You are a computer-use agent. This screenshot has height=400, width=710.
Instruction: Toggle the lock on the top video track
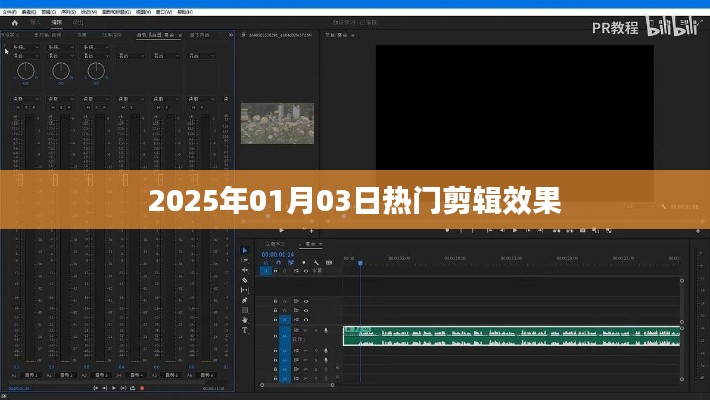[275, 301]
